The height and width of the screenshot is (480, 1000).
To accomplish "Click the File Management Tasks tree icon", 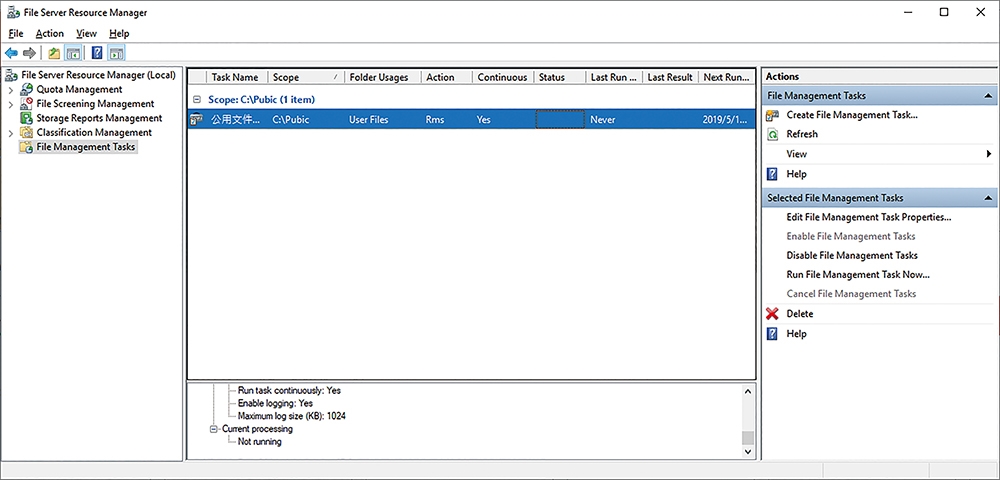I will click(x=26, y=147).
